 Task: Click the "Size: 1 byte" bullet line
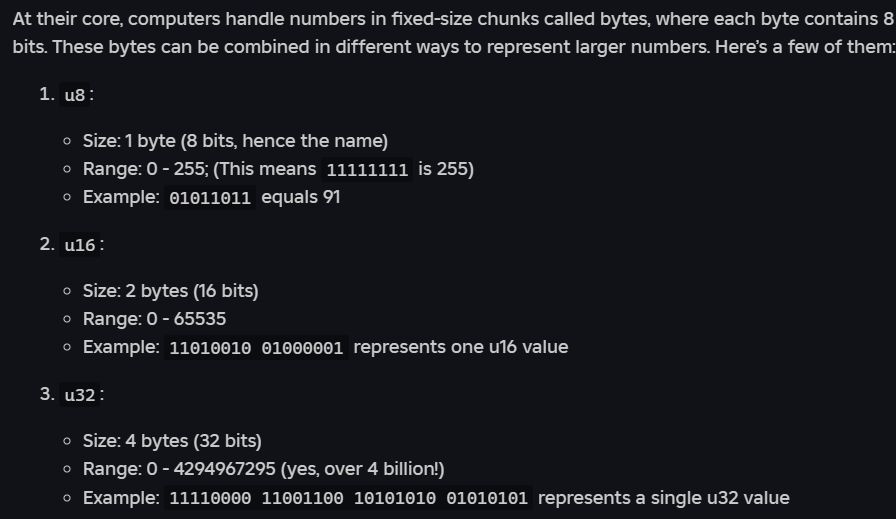tap(235, 141)
